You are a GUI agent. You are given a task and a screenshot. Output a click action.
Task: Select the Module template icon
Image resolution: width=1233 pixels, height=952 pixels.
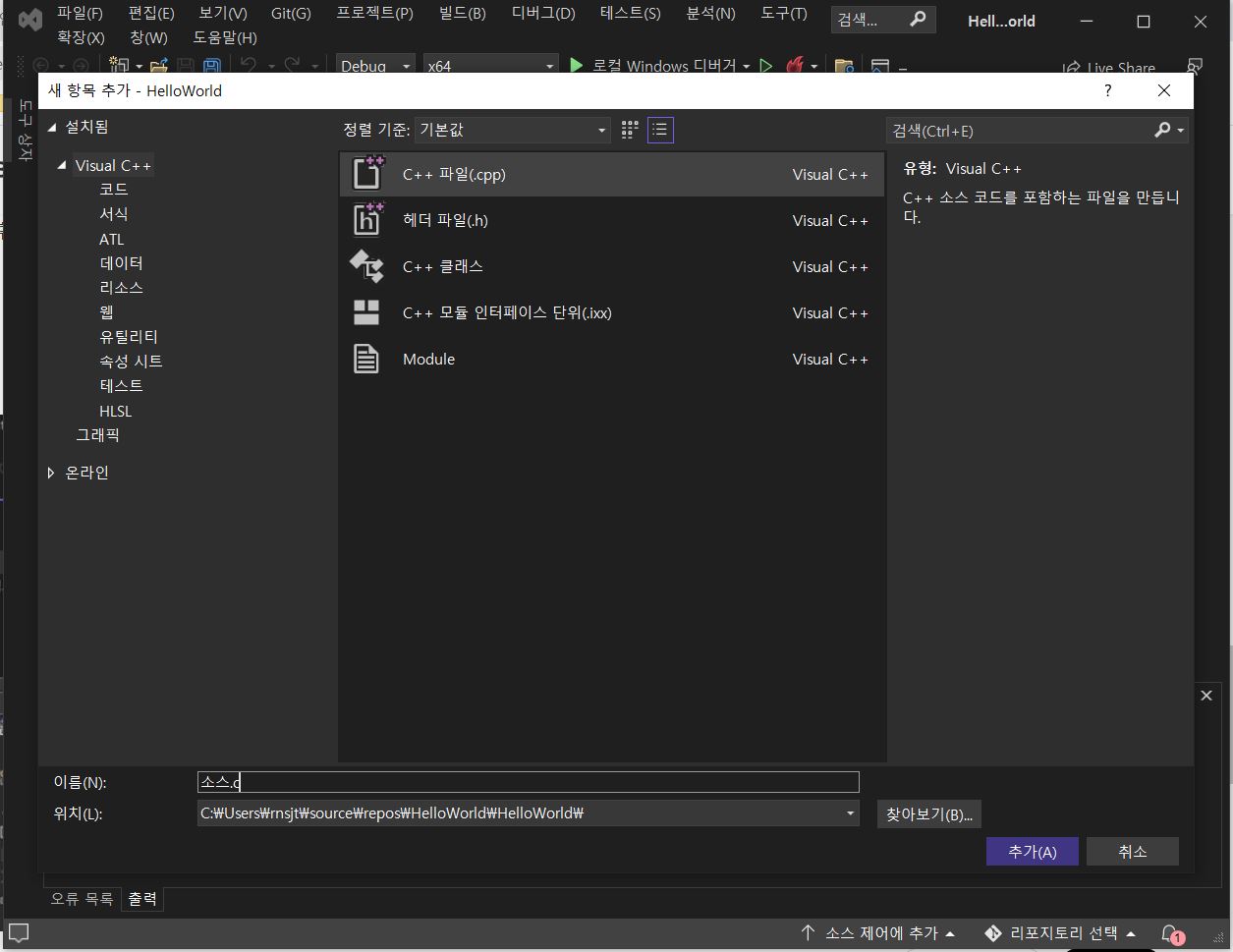(366, 359)
